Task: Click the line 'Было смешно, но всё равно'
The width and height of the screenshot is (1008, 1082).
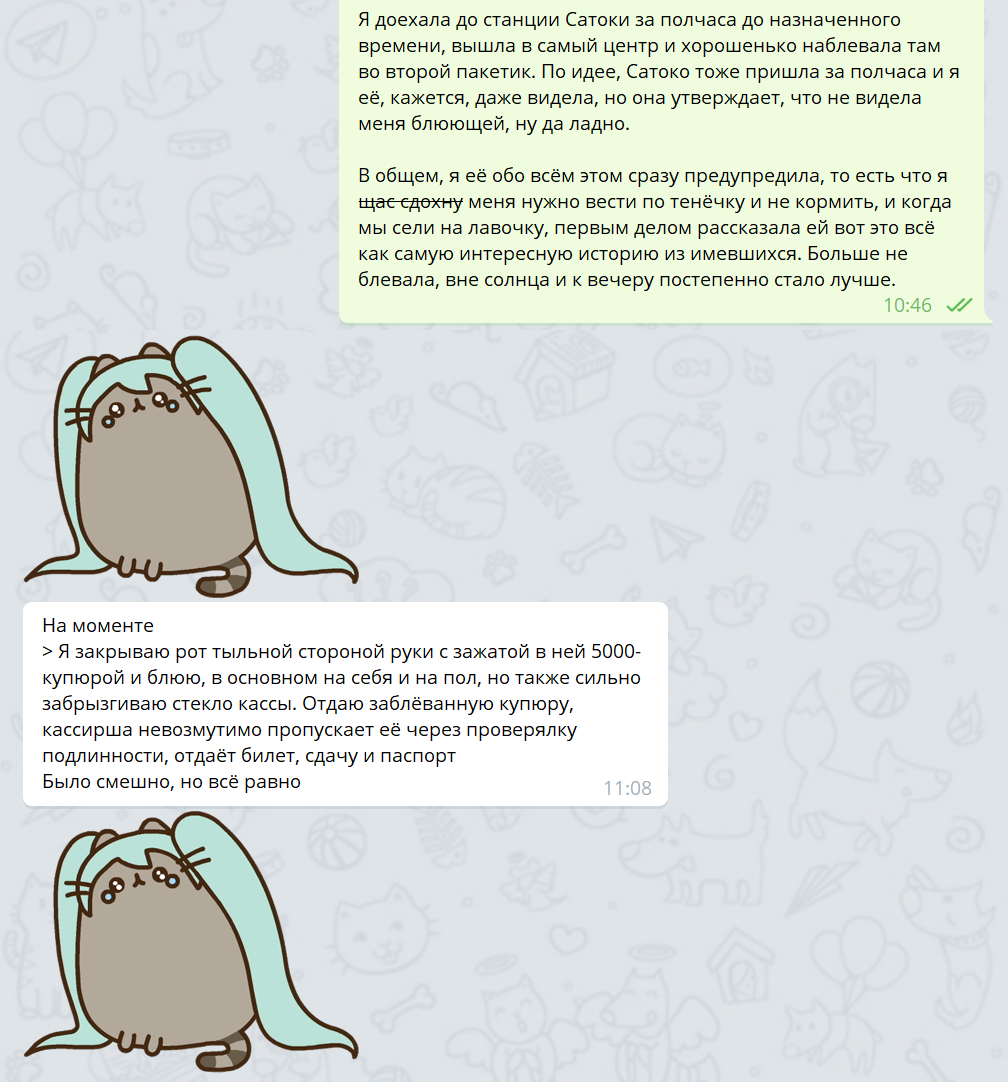Action: click(171, 782)
